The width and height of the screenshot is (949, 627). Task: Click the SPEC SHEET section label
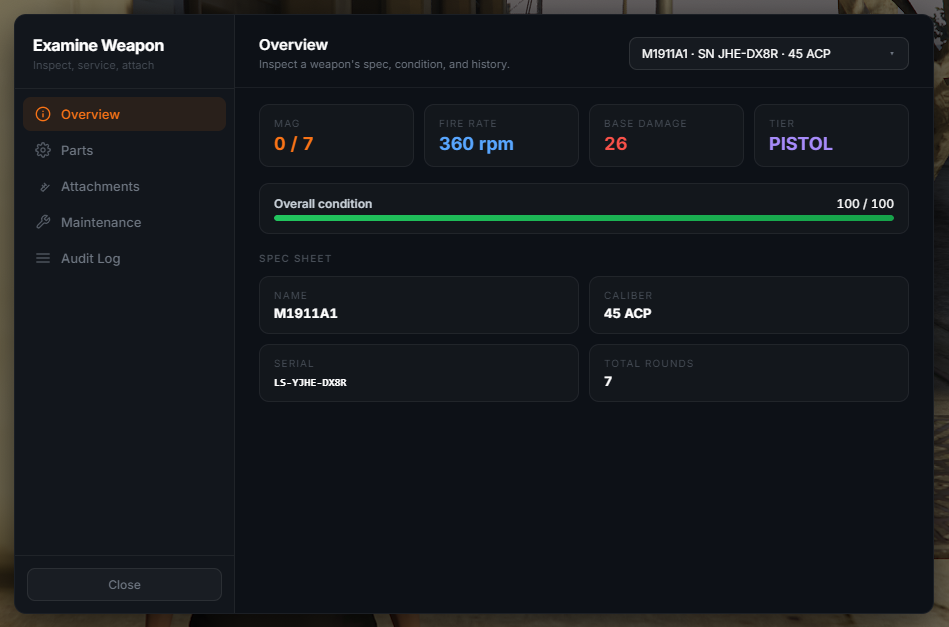pyautogui.click(x=295, y=258)
